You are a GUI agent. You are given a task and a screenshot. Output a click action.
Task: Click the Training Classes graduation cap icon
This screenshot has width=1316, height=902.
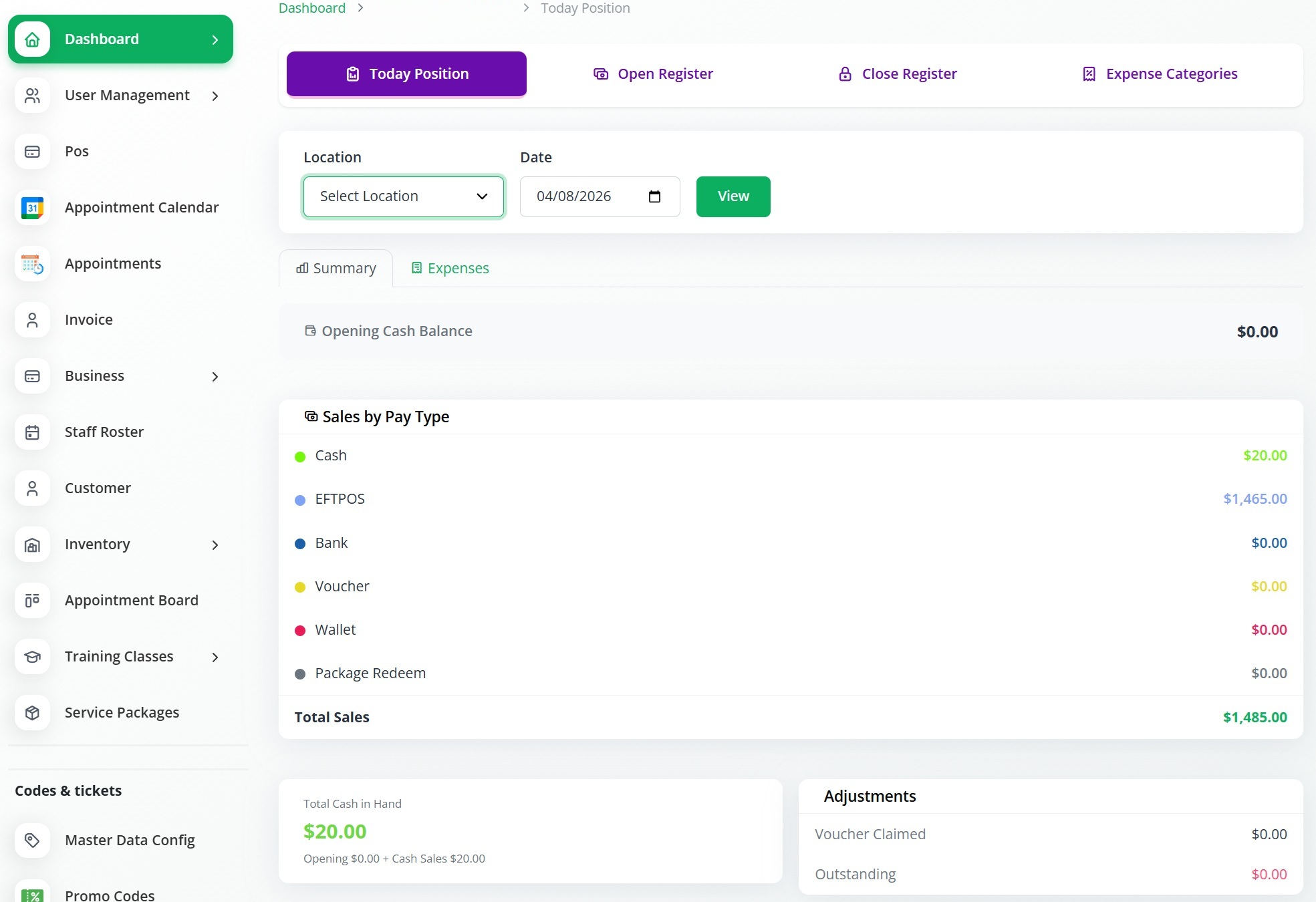pos(32,657)
